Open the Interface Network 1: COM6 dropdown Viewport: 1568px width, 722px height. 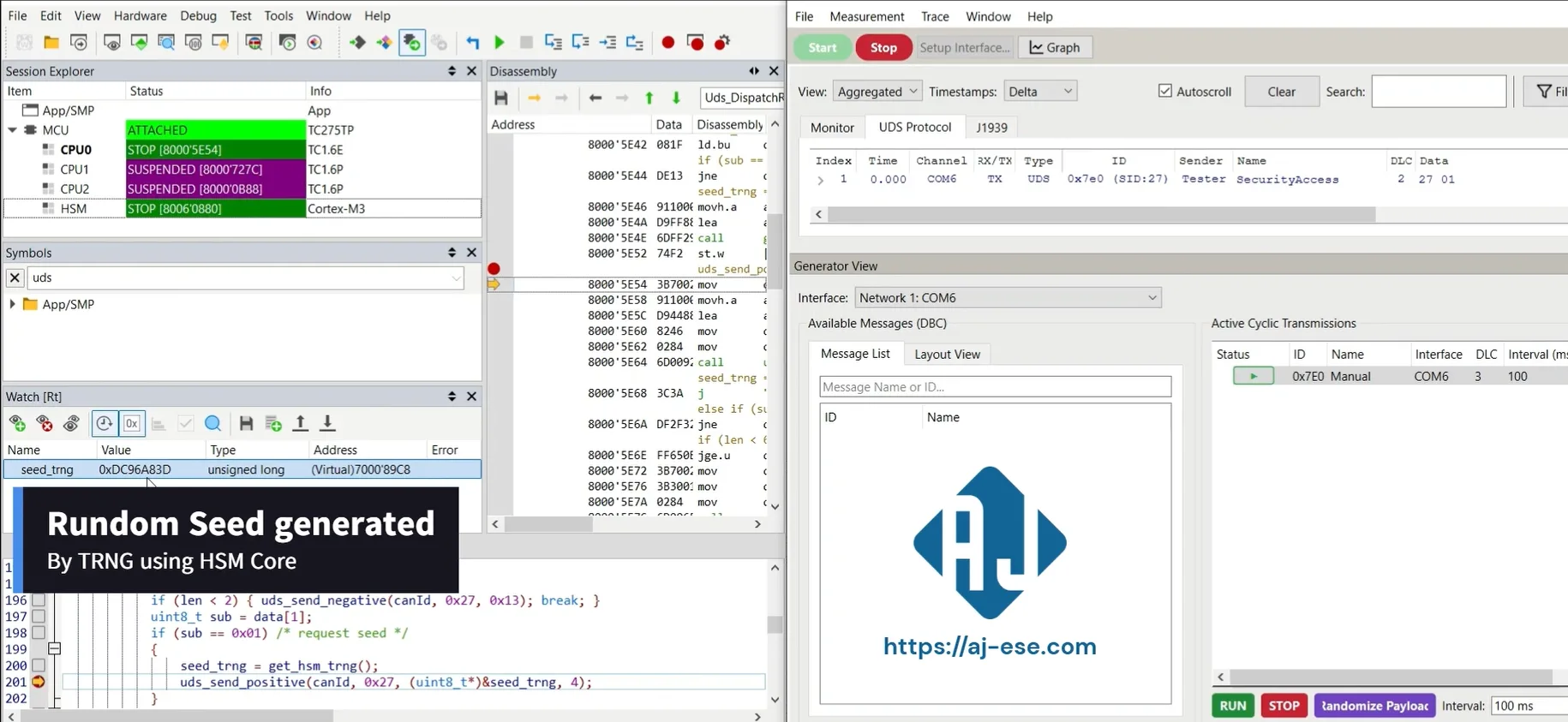pyautogui.click(x=1008, y=297)
